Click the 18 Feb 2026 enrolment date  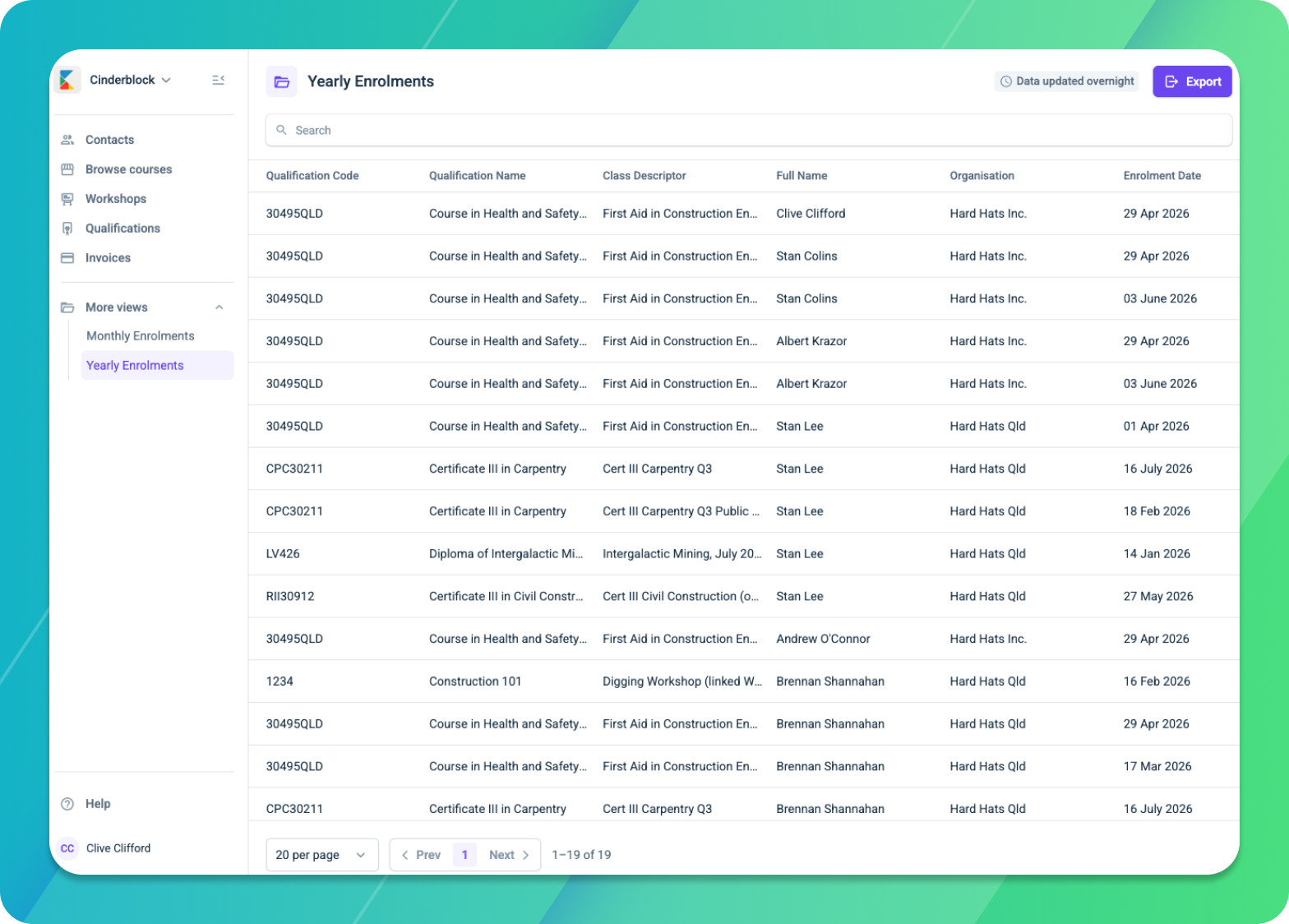click(x=1157, y=511)
